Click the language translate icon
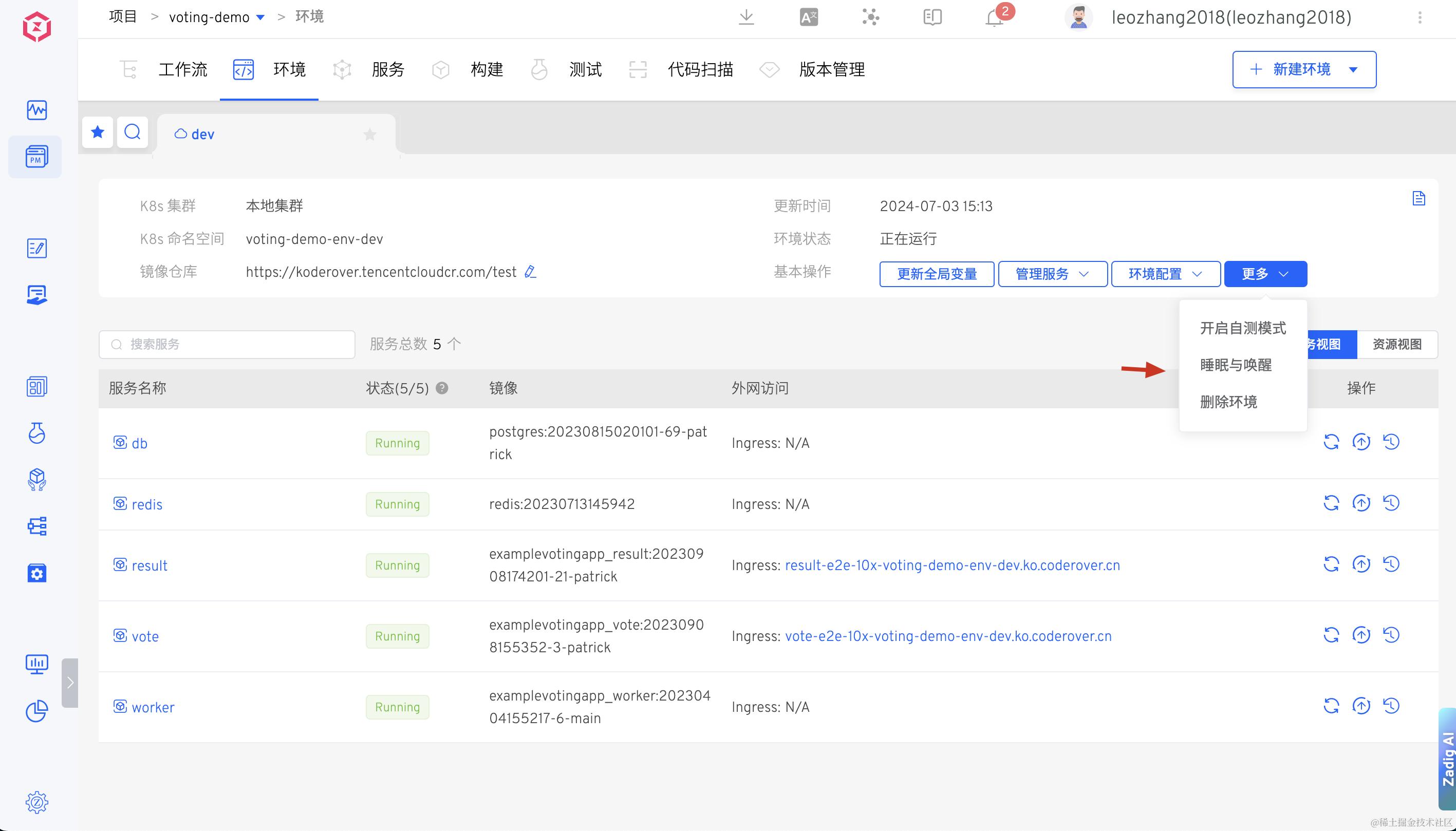Screen dimensions: 1456x831 pos(808,17)
